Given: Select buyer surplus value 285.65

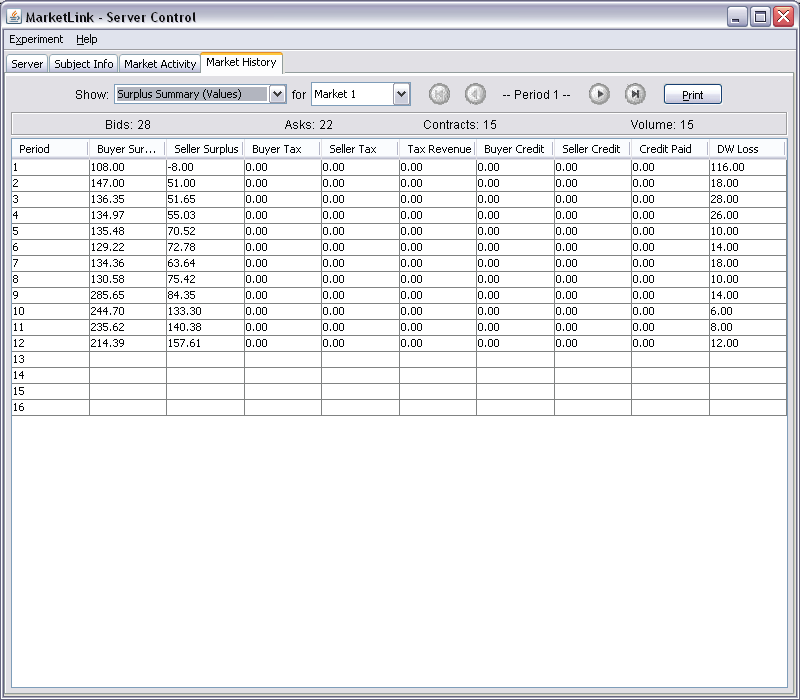Looking at the screenshot, I should (128, 295).
